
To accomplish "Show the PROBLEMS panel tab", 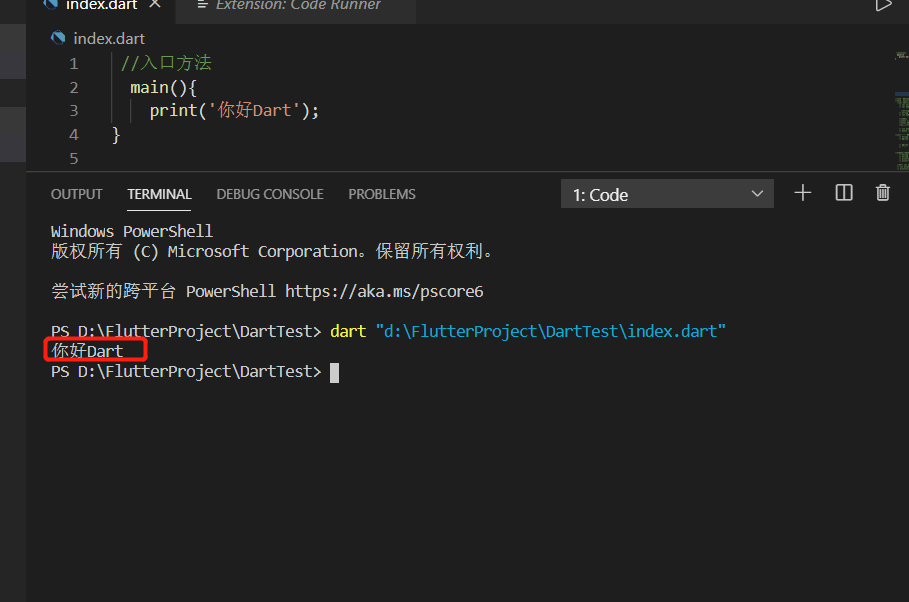I will [x=381, y=194].
